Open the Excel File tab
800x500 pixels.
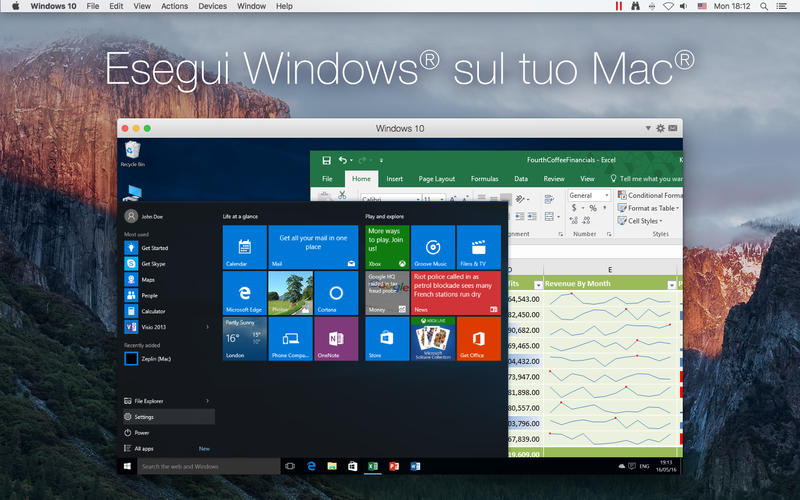tap(327, 179)
